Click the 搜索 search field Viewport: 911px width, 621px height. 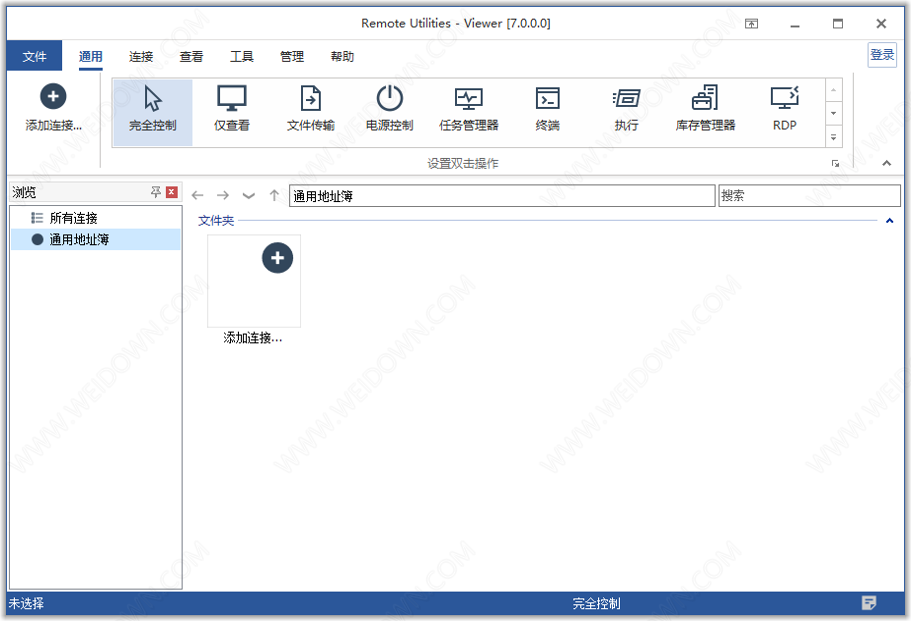[x=809, y=196]
